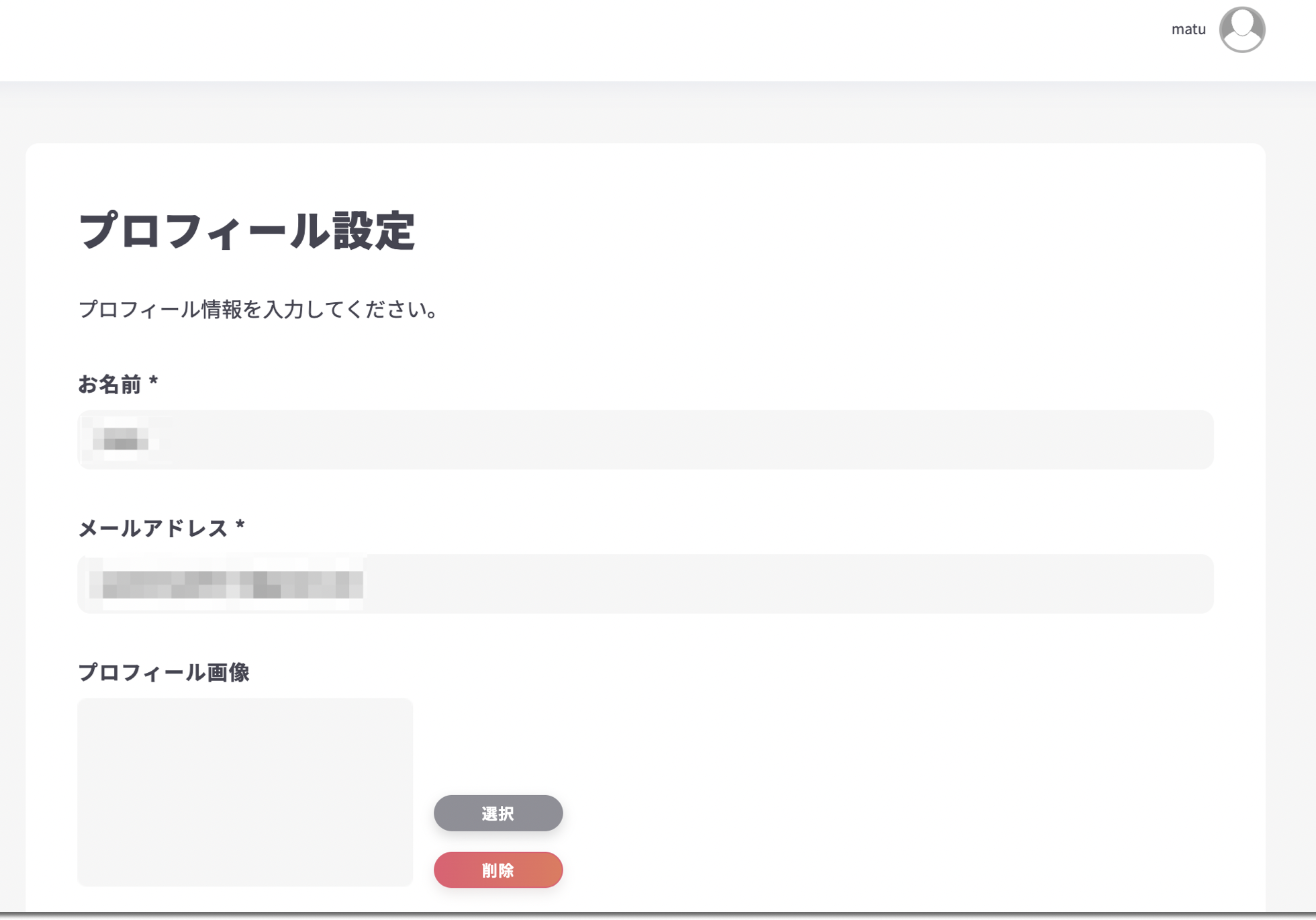
Task: Click the 選択 button to choose an image
Action: 498,813
